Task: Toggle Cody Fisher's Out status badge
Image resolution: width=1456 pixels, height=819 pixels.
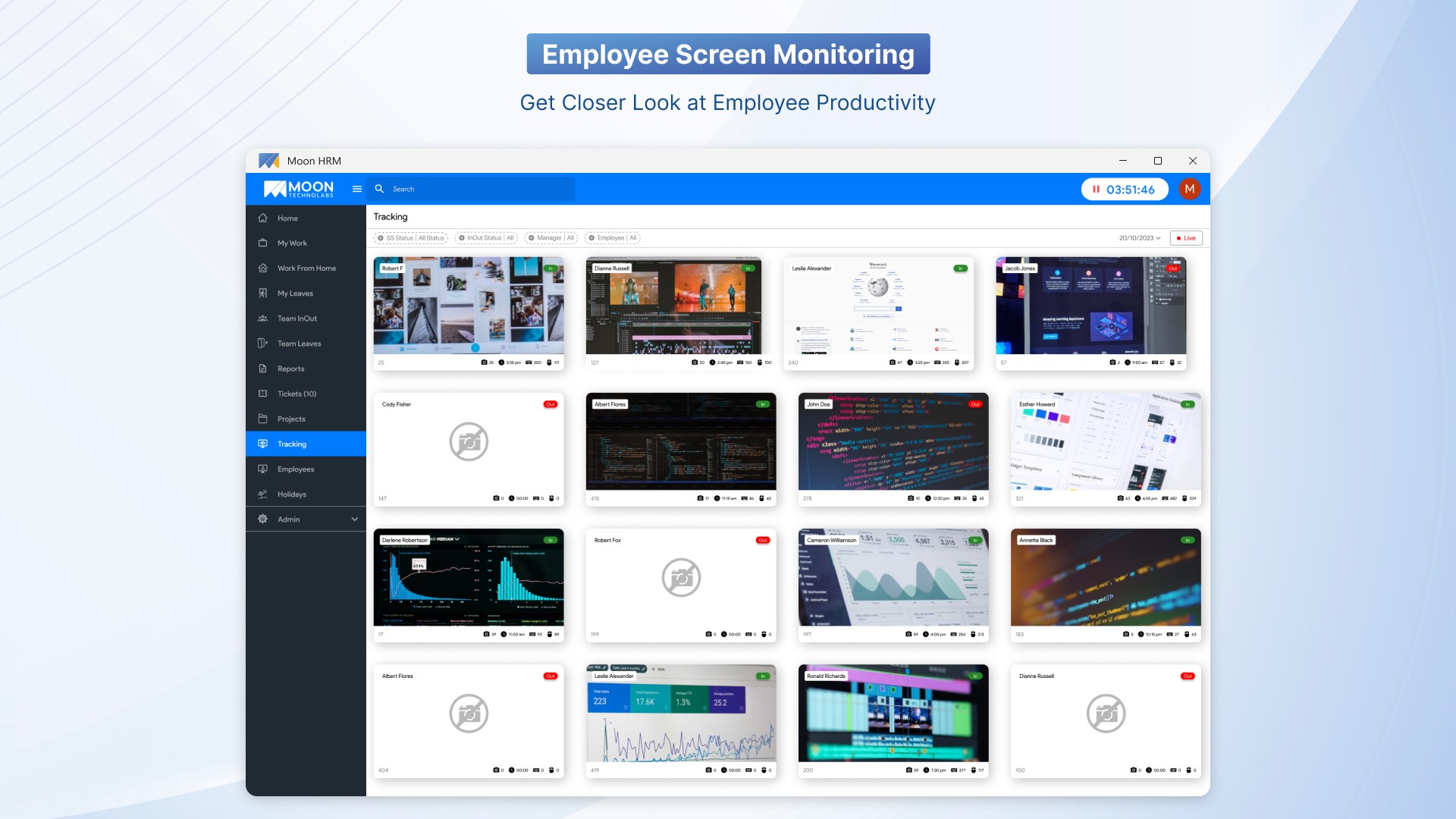Action: 550,404
